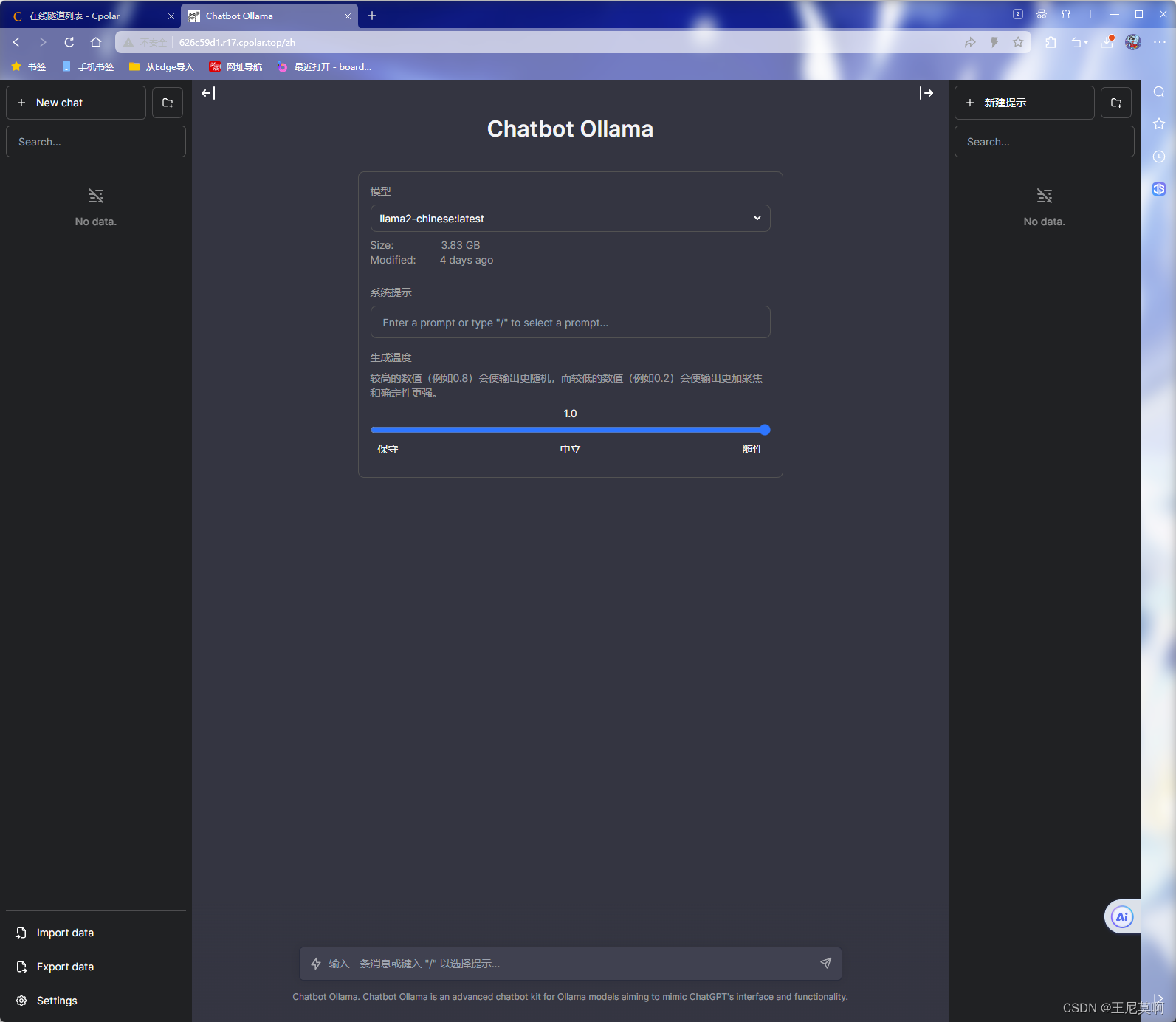Open the llama2-chinese:latest model dropdown
The height and width of the screenshot is (1022, 1176).
tap(570, 219)
